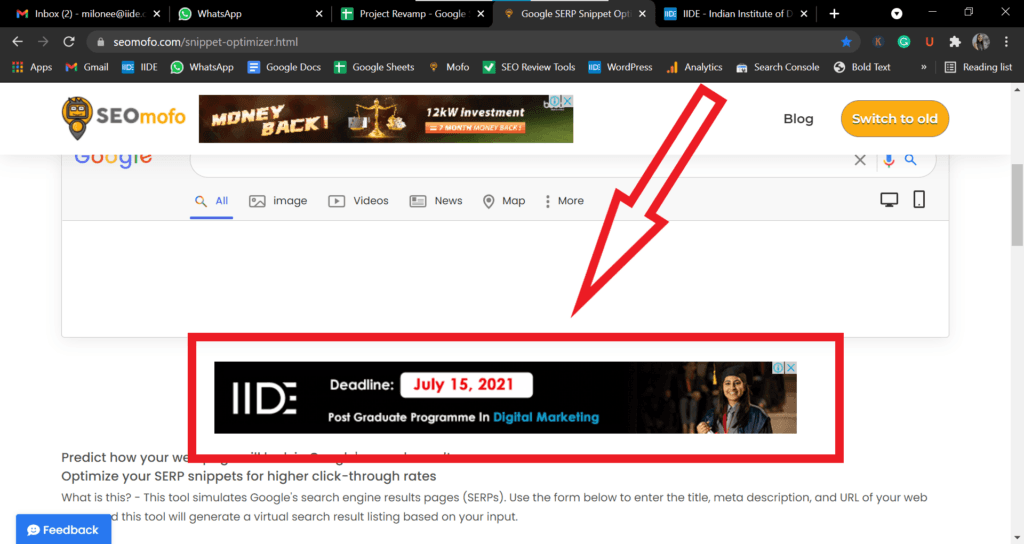The height and width of the screenshot is (544, 1024).
Task: Click the Money Back investment ad
Action: pos(386,119)
